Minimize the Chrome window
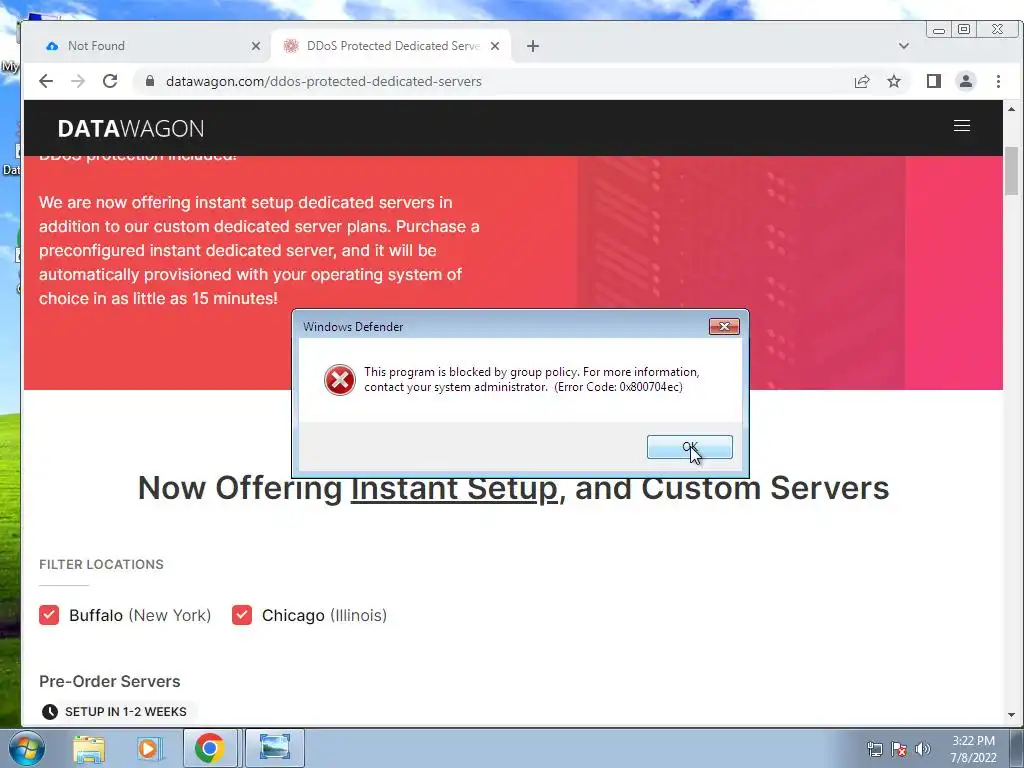 pos(938,30)
